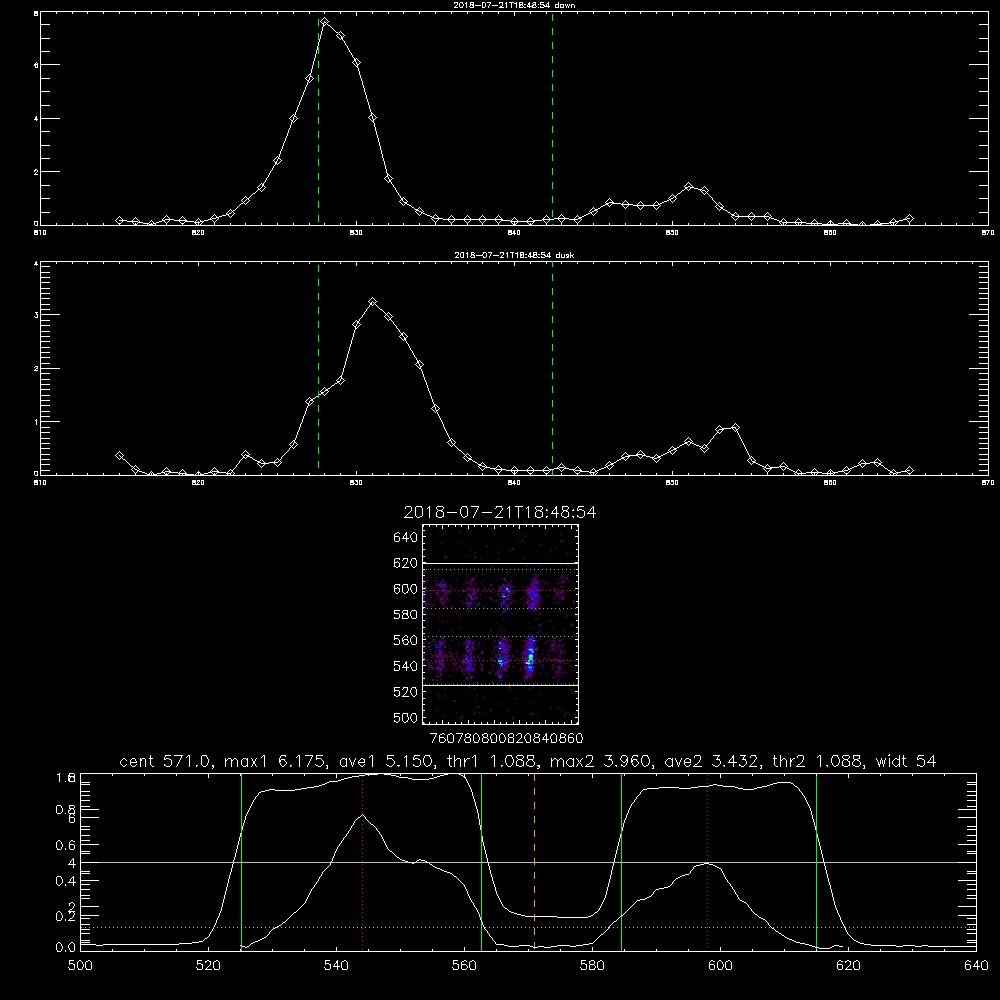Image resolution: width=1000 pixels, height=1000 pixels.
Task: Click the 'max1 6.175' value in stats line
Action: [x=276, y=761]
